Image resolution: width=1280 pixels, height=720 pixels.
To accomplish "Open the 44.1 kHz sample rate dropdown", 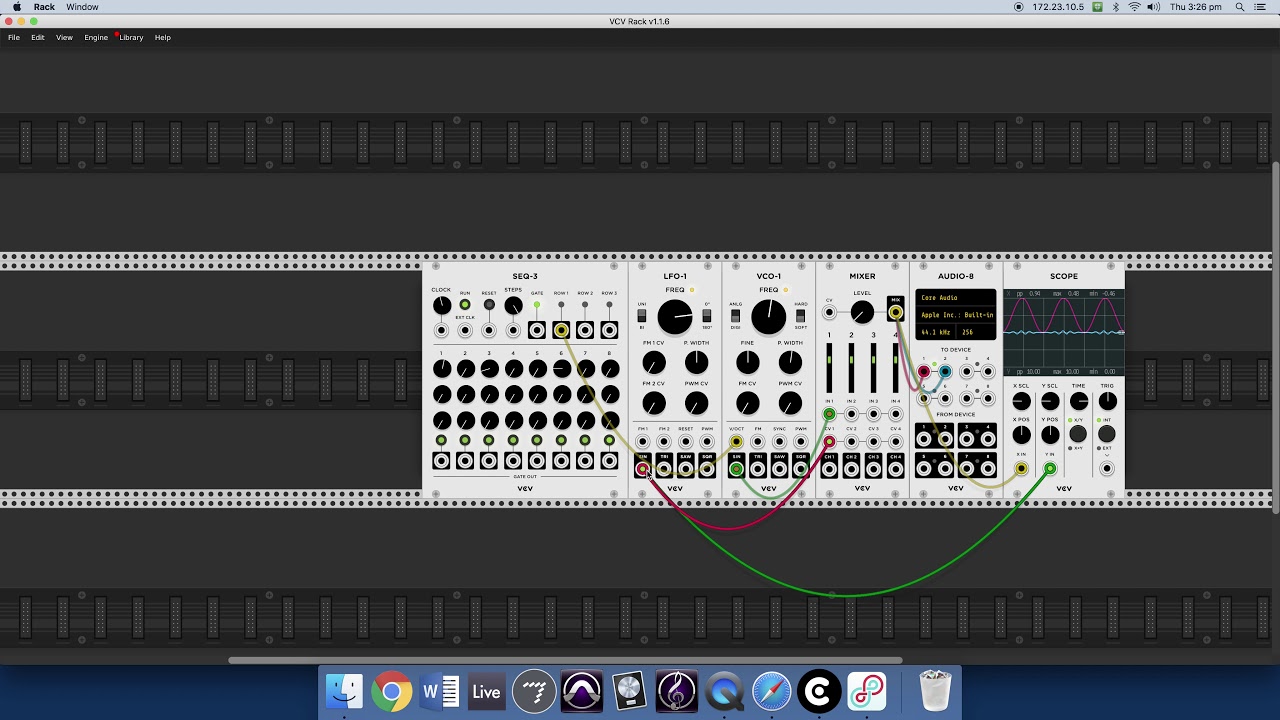I will tap(936, 332).
